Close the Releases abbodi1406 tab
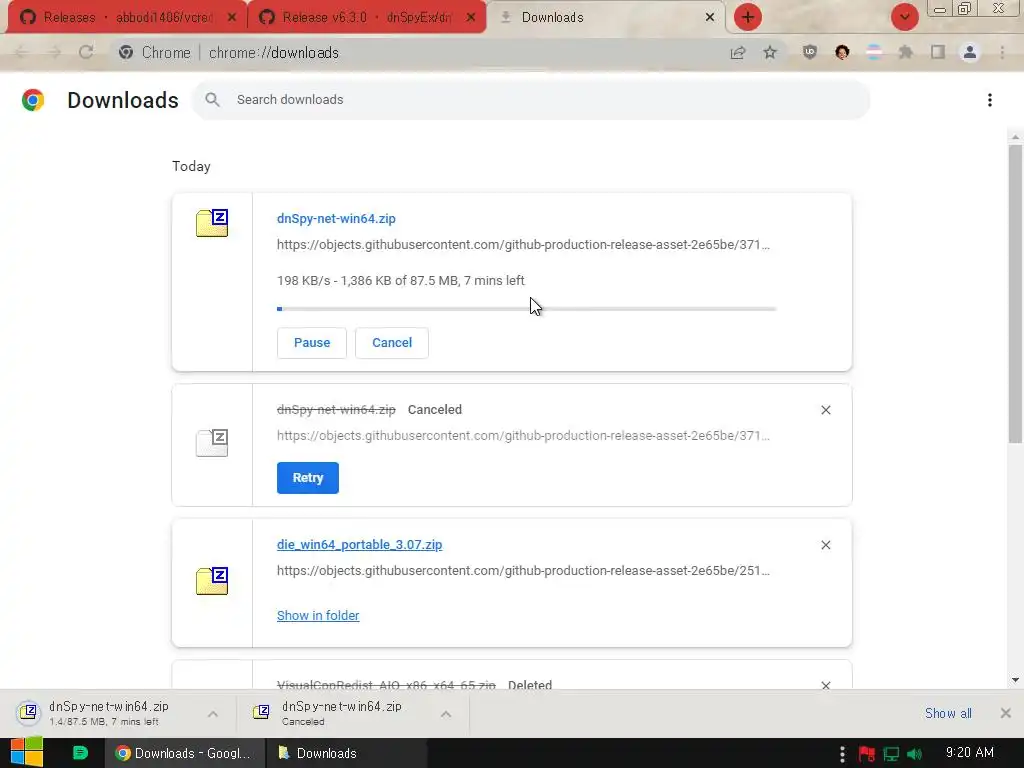The height and width of the screenshot is (768, 1024). (x=232, y=18)
